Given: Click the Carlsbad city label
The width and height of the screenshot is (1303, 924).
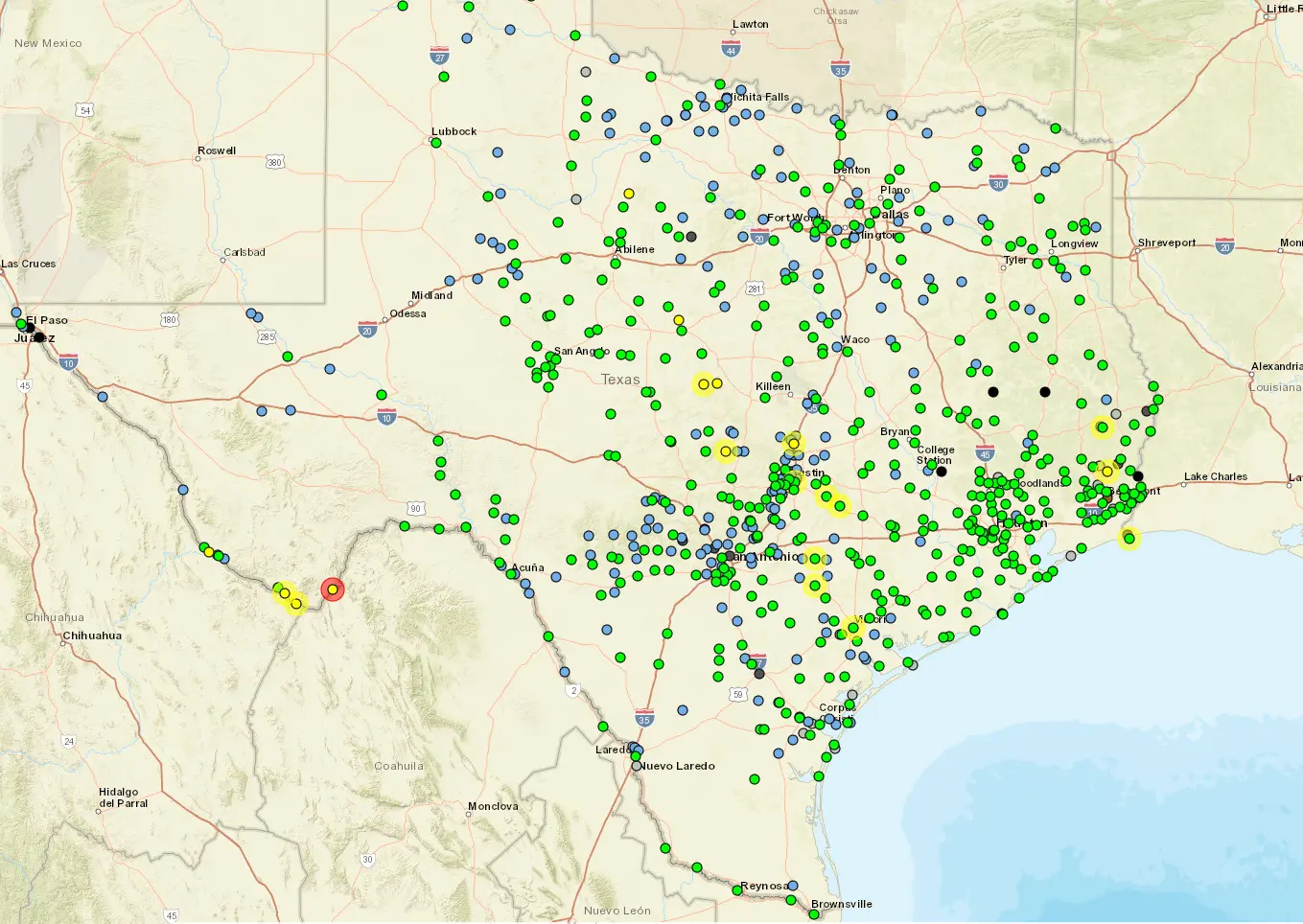Looking at the screenshot, I should click(244, 252).
